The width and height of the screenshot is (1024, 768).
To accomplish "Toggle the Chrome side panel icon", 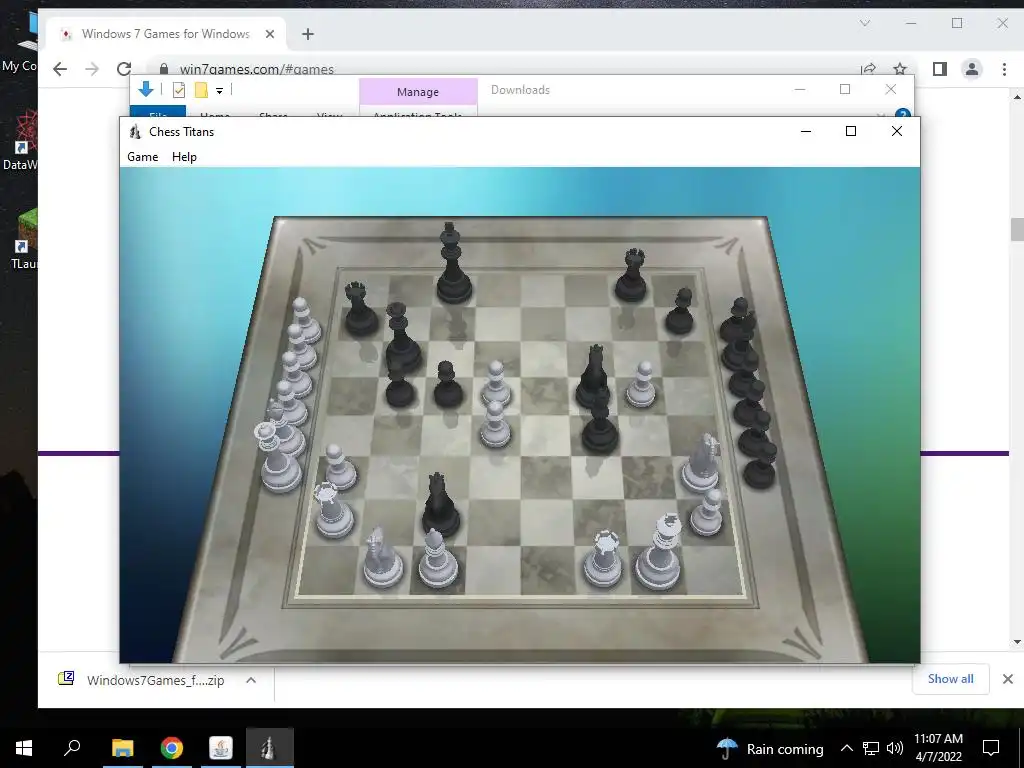I will pos(940,69).
